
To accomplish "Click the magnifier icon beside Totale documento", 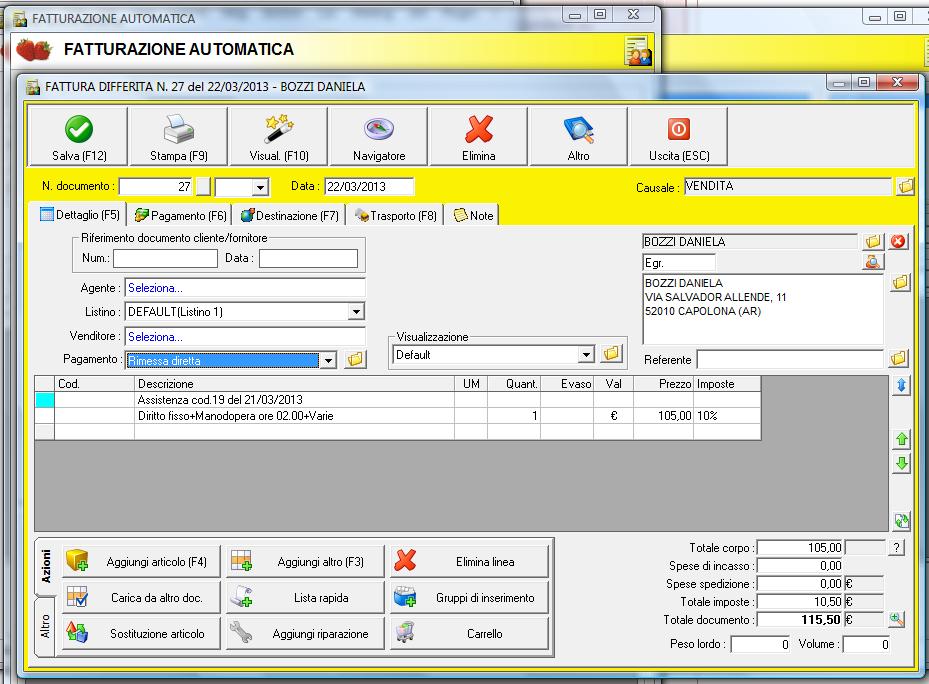I will (897, 619).
